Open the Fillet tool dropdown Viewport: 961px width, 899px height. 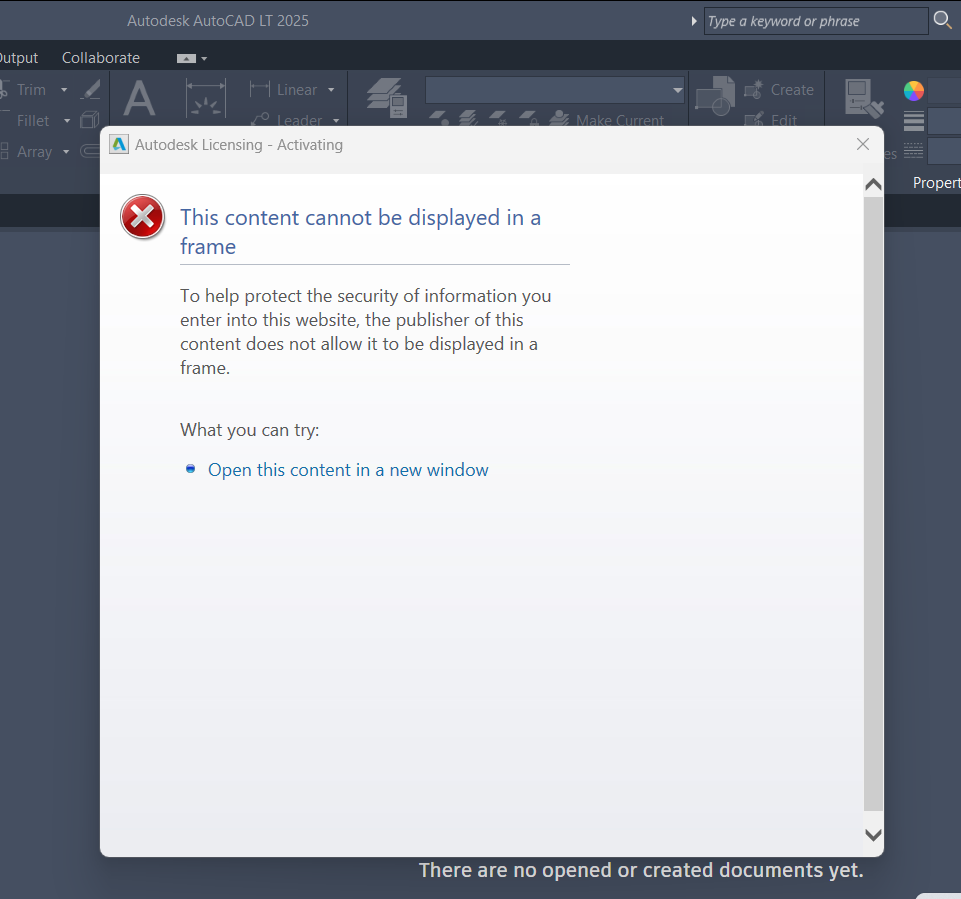(66, 120)
